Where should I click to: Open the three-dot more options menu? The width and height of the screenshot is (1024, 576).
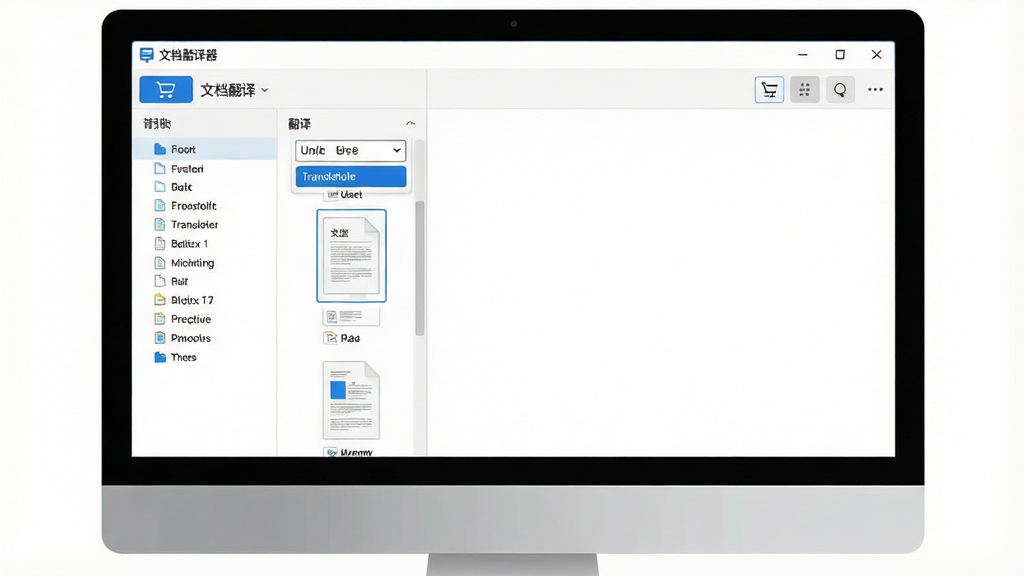[x=875, y=89]
